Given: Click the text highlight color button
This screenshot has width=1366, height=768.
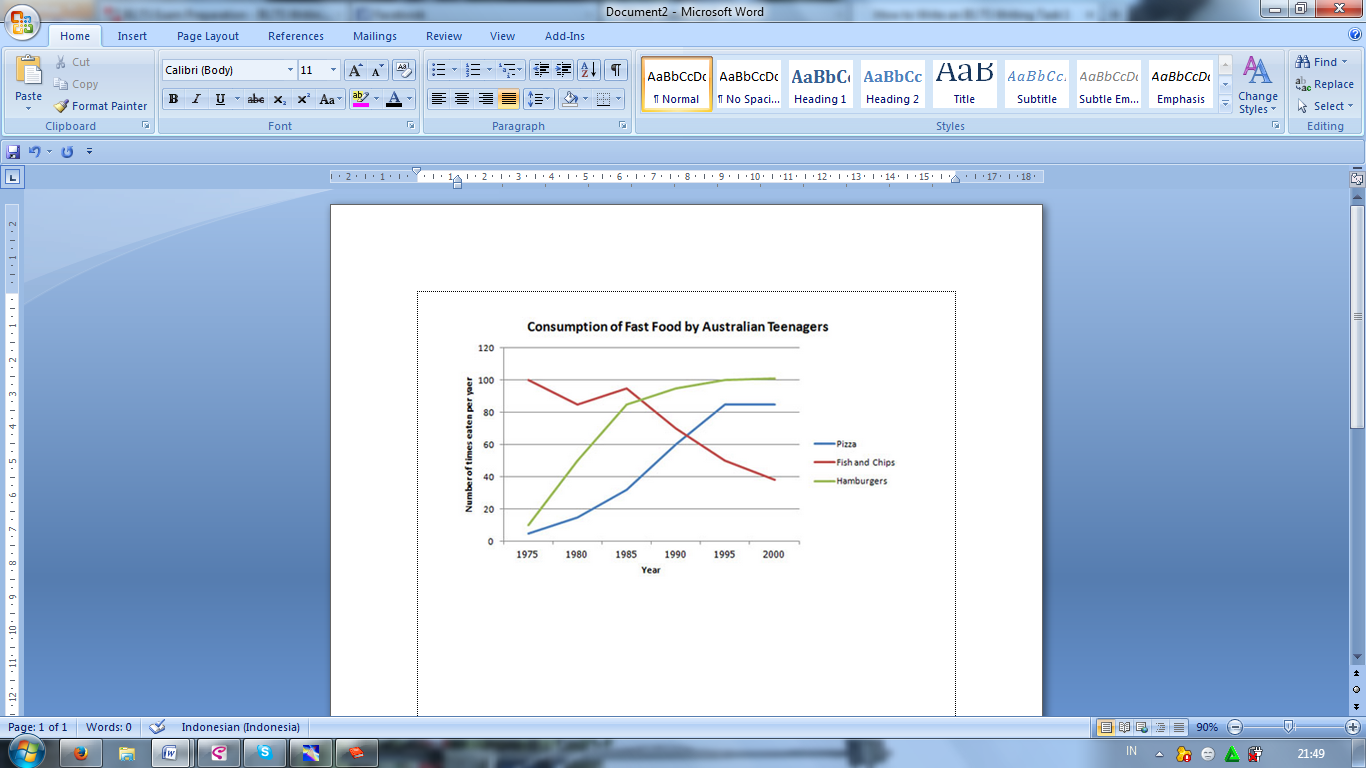Looking at the screenshot, I should [x=361, y=99].
